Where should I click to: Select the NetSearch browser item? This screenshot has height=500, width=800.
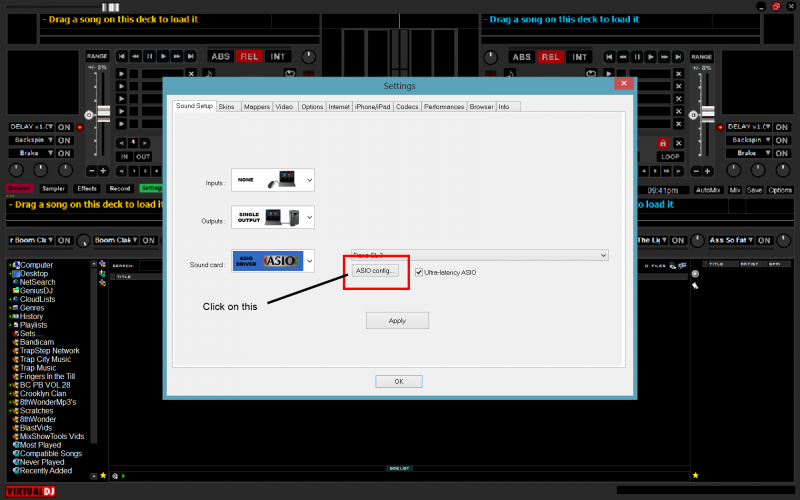pos(37,282)
